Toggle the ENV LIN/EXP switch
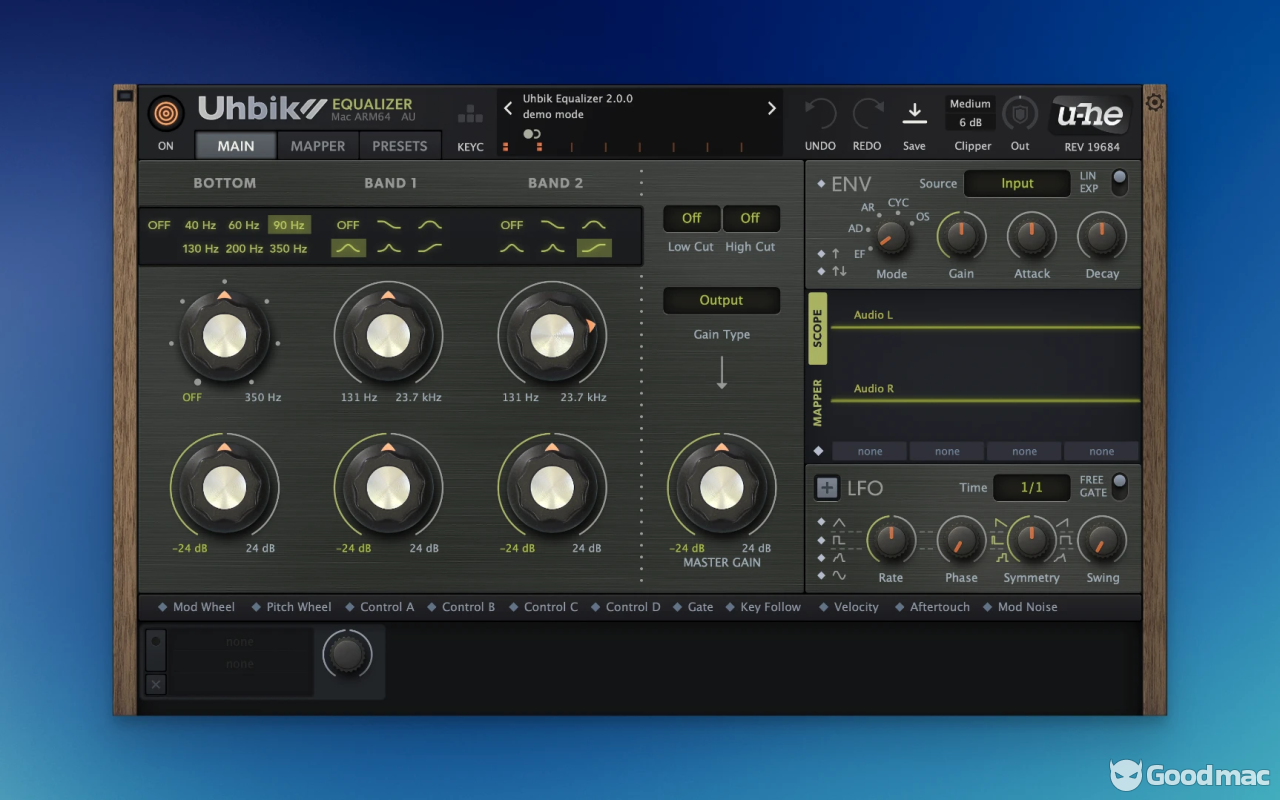This screenshot has height=800, width=1280. [x=1119, y=182]
